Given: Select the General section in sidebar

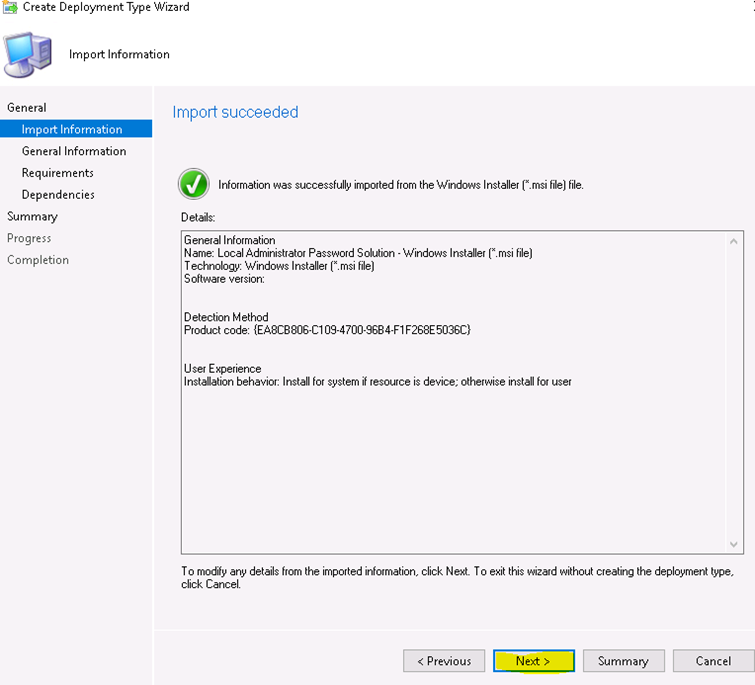Looking at the screenshot, I should [x=26, y=107].
